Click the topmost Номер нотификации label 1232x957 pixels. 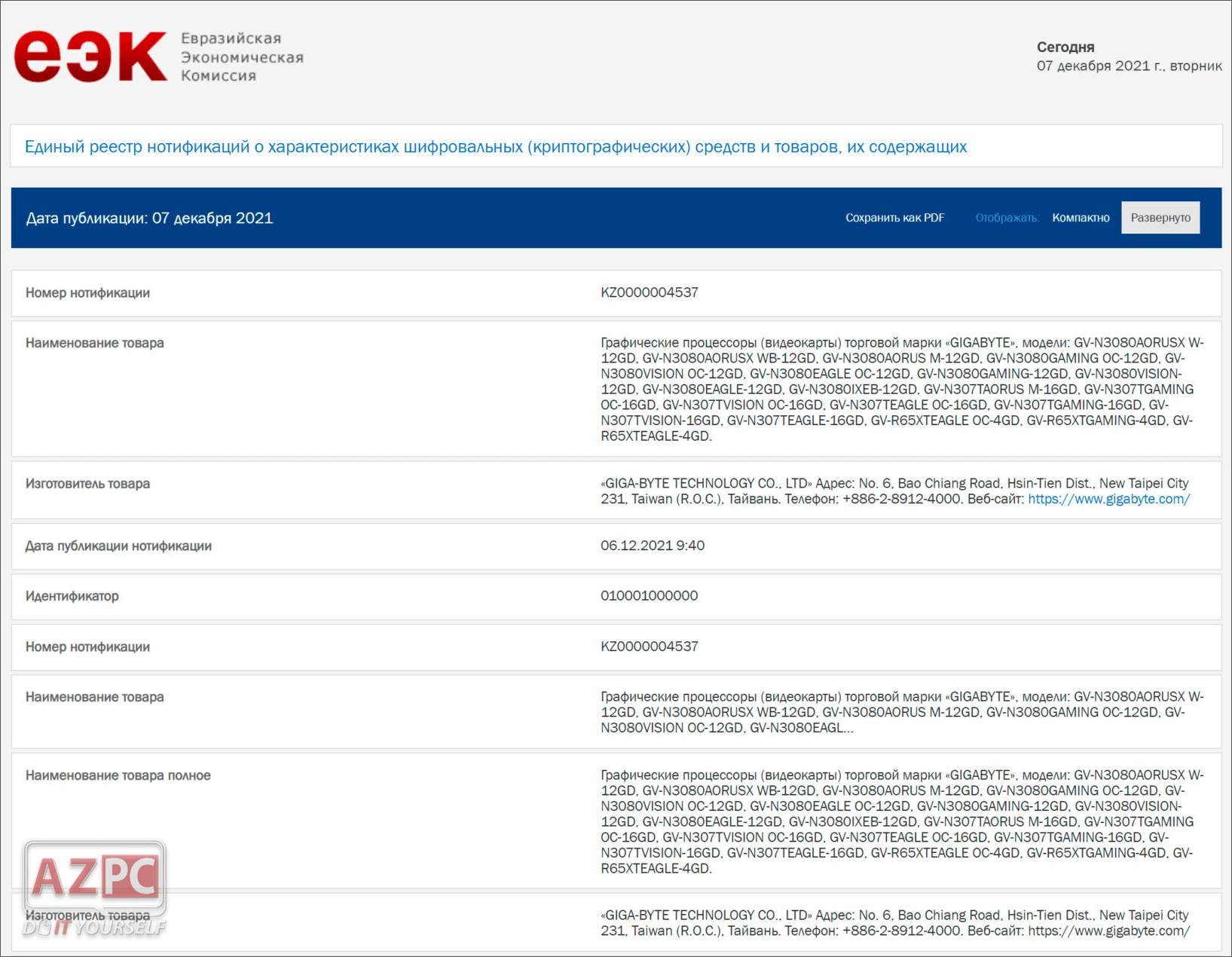(87, 292)
